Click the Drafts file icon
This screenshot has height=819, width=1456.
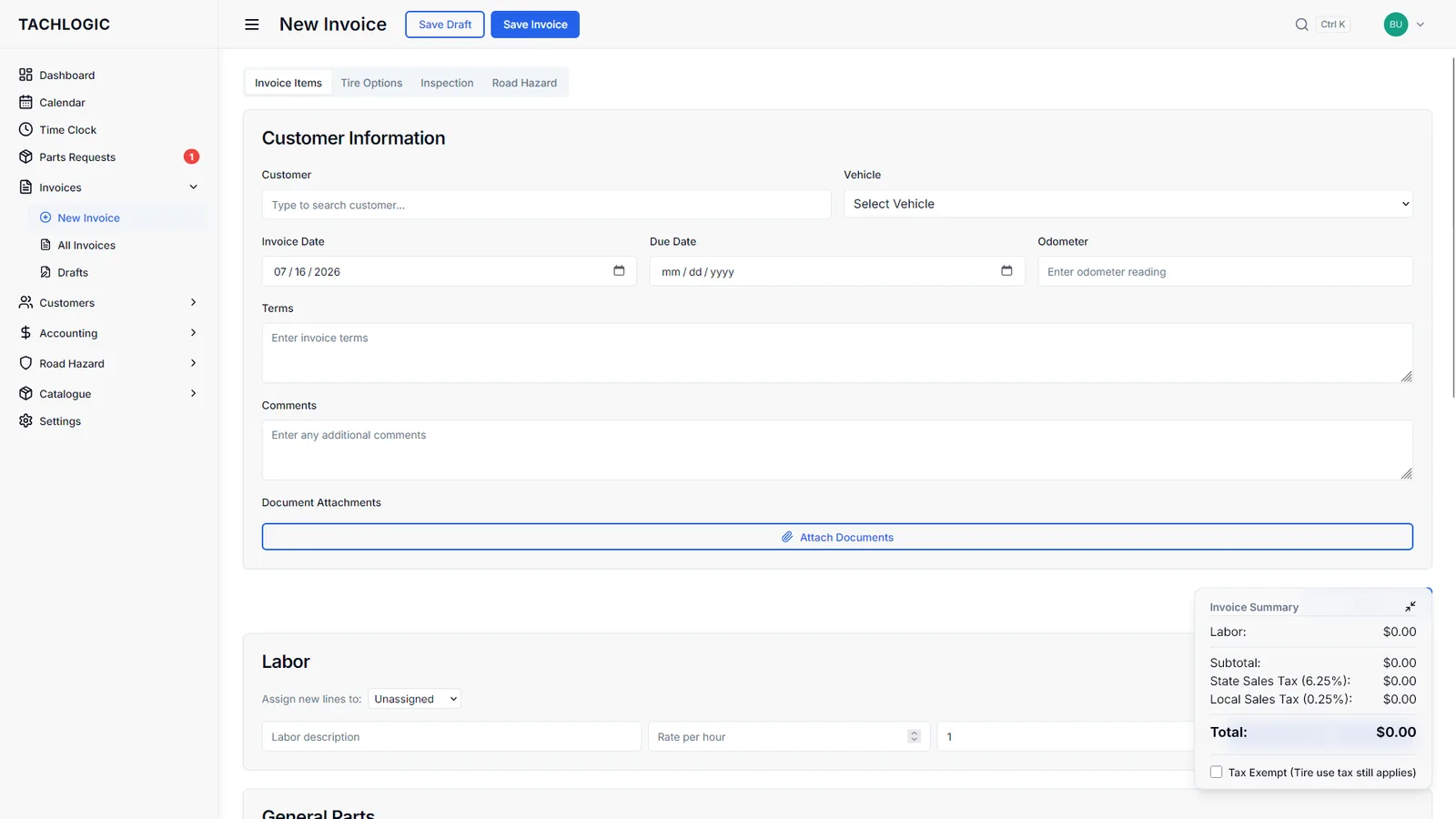(x=45, y=272)
